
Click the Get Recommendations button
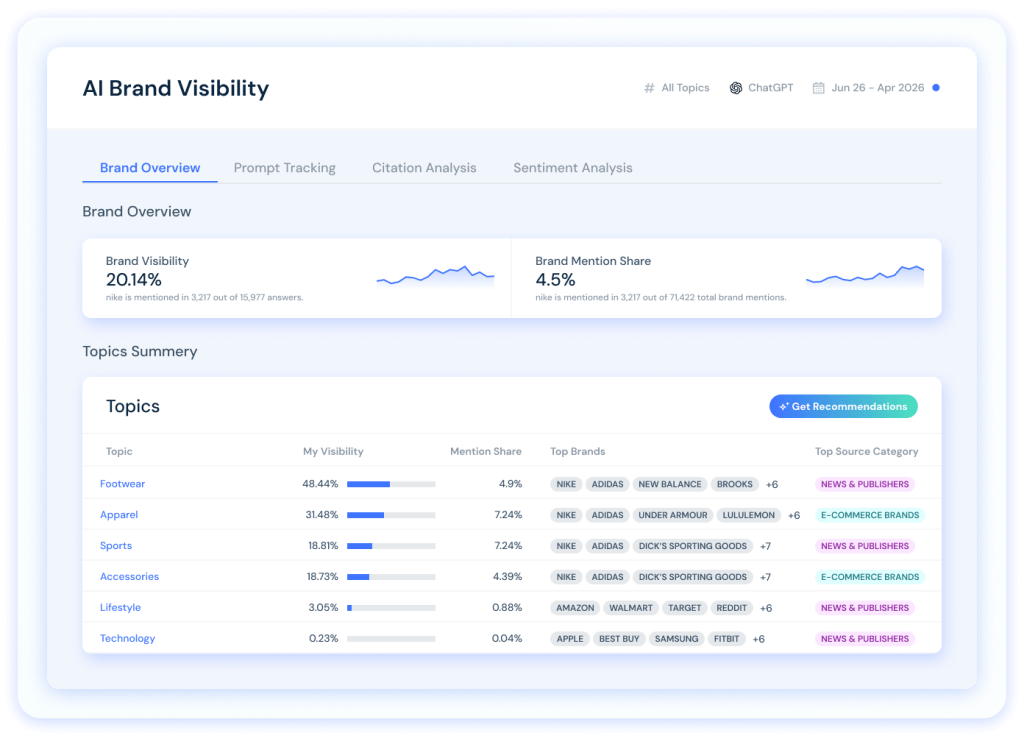(x=843, y=406)
